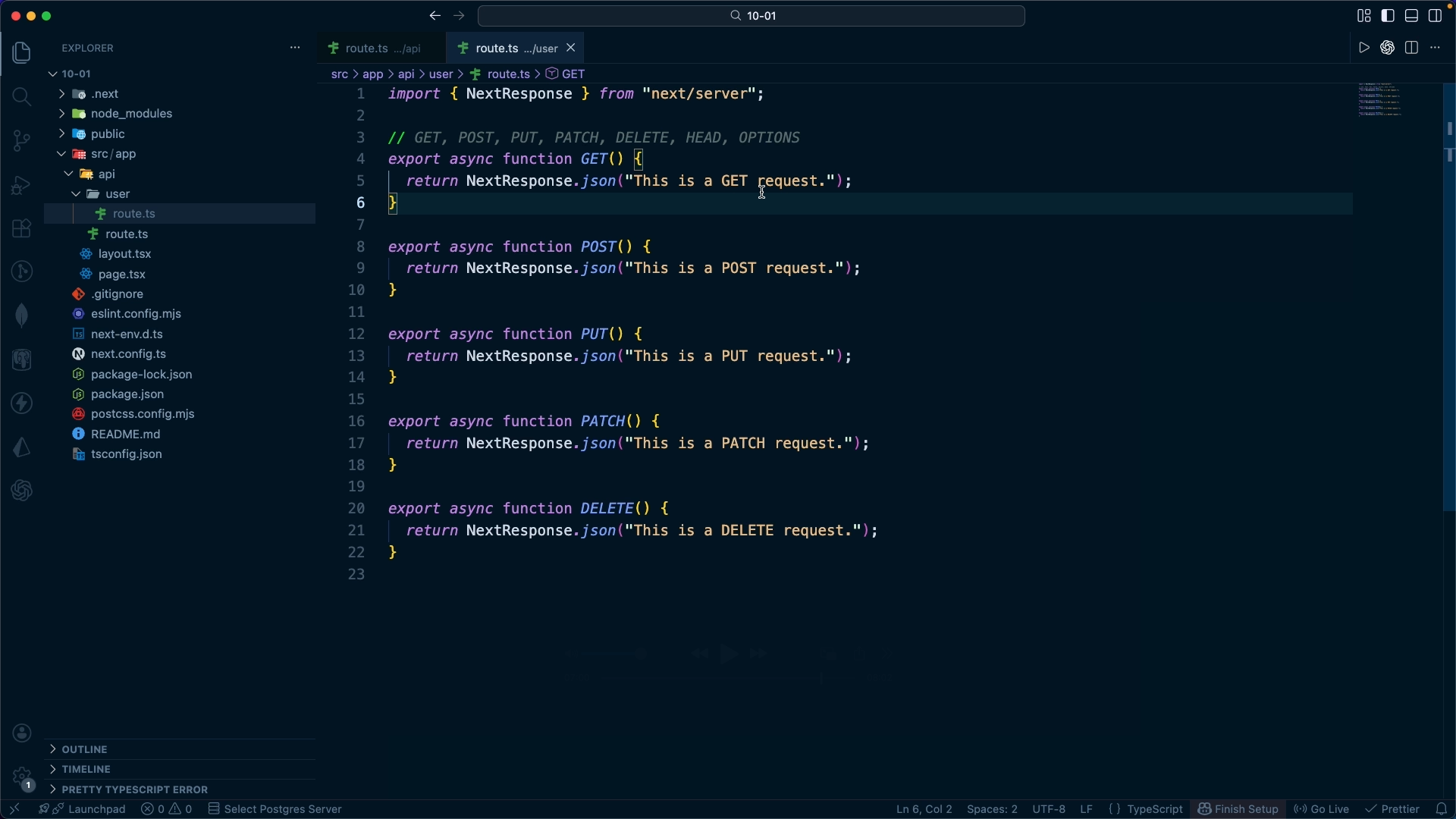This screenshot has height=819, width=1456.
Task: Collapse the user folder
Action: pos(118,194)
